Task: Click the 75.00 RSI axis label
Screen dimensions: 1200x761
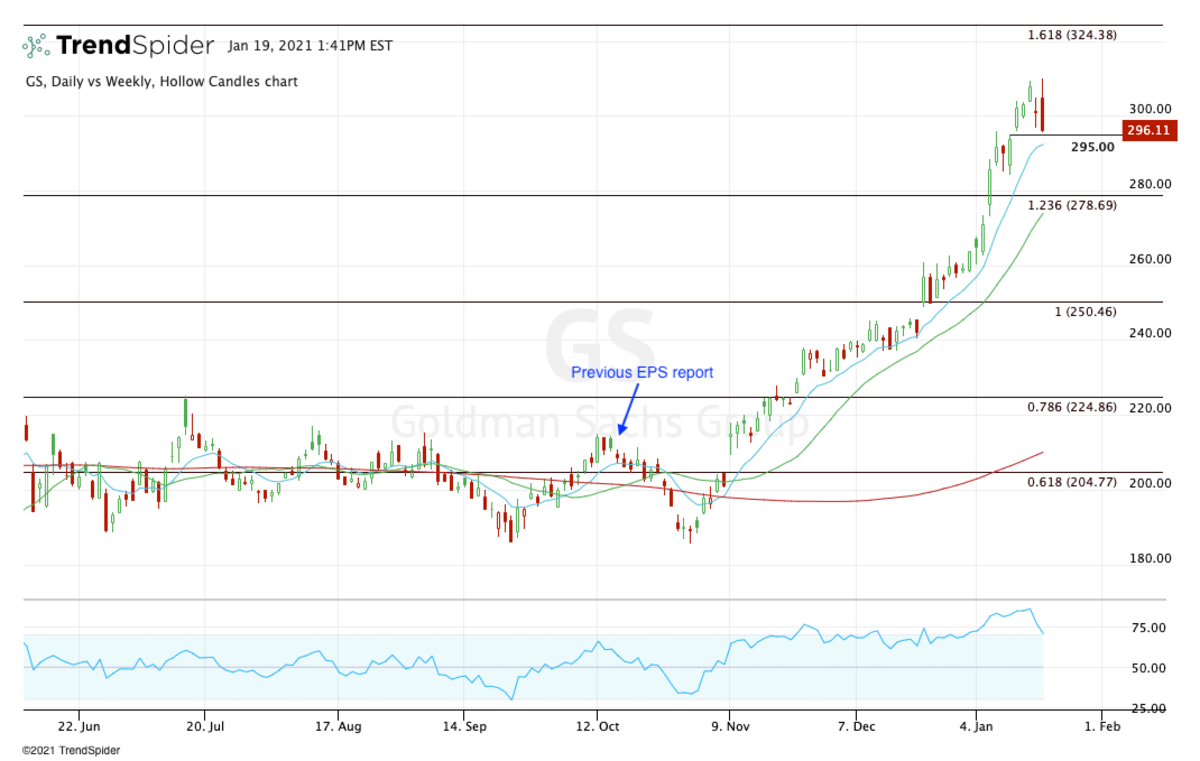Action: click(x=1150, y=628)
